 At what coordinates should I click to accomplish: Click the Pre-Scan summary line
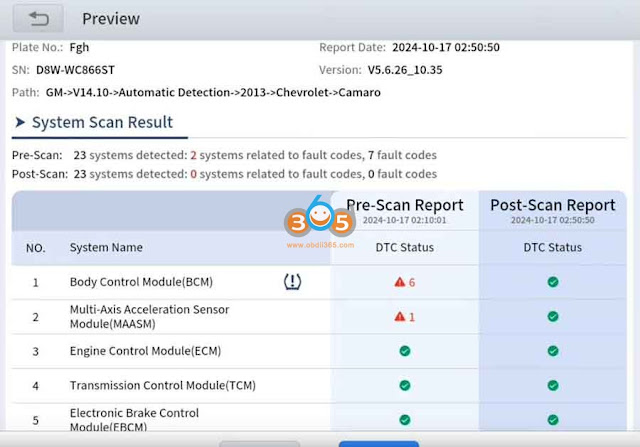pyautogui.click(x=224, y=155)
